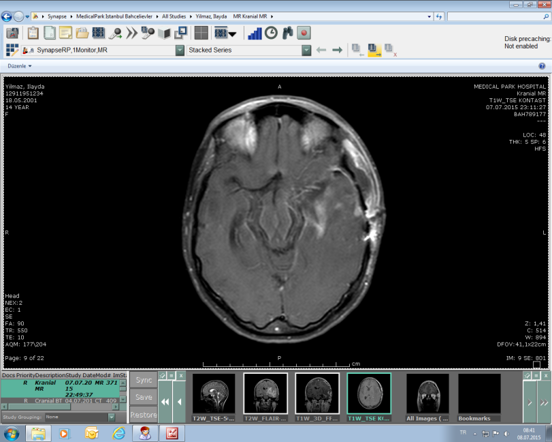Screen dimensions: 552x442
Task: Select the T1W_3D_FF series thumbnail
Action: click(x=317, y=397)
